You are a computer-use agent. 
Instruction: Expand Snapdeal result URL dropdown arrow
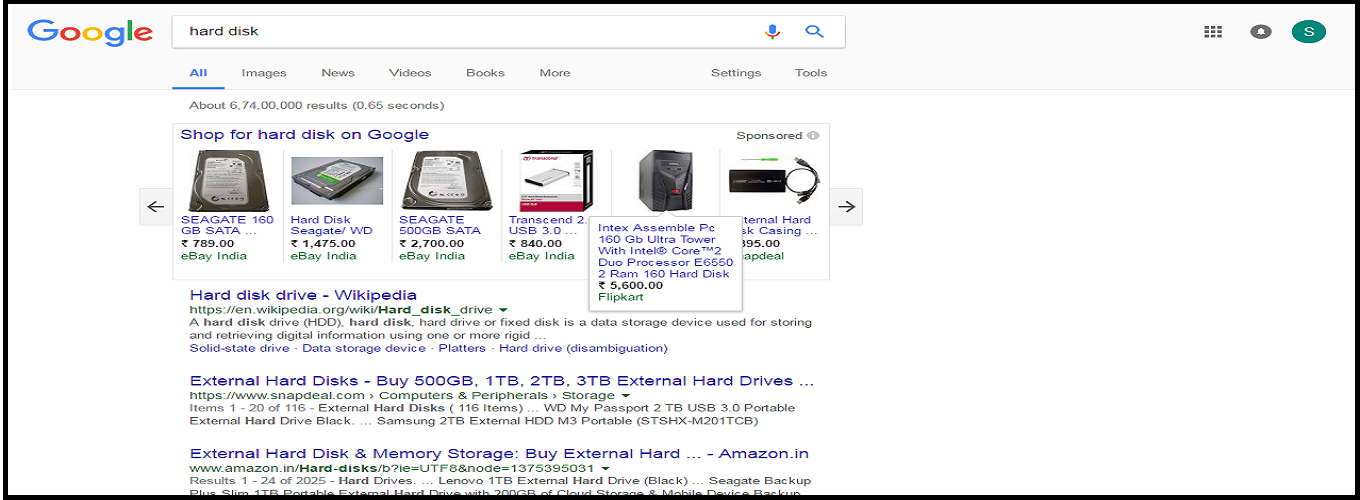point(625,397)
